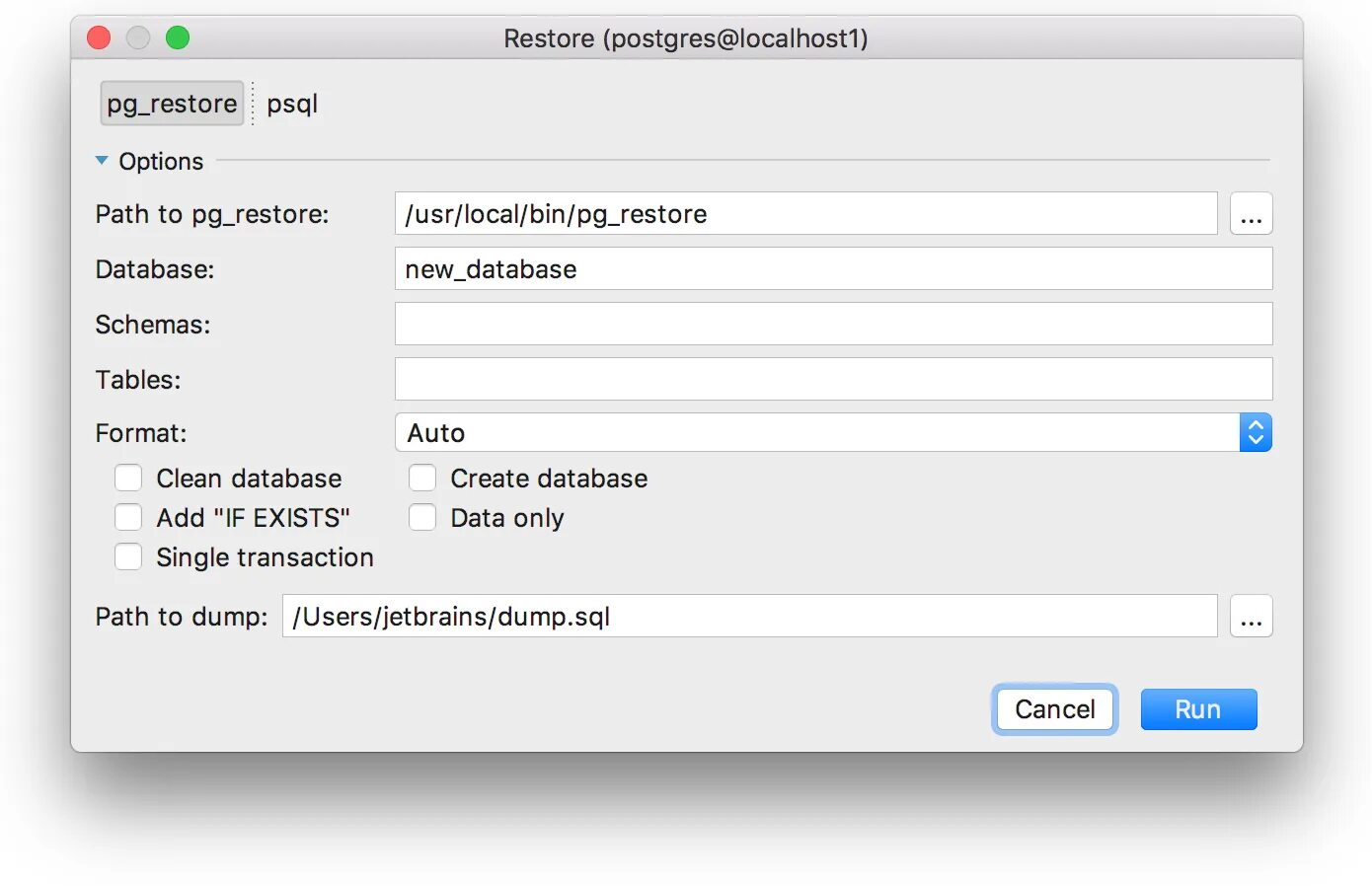Click the blue arrows of Format combo box

click(x=1256, y=433)
